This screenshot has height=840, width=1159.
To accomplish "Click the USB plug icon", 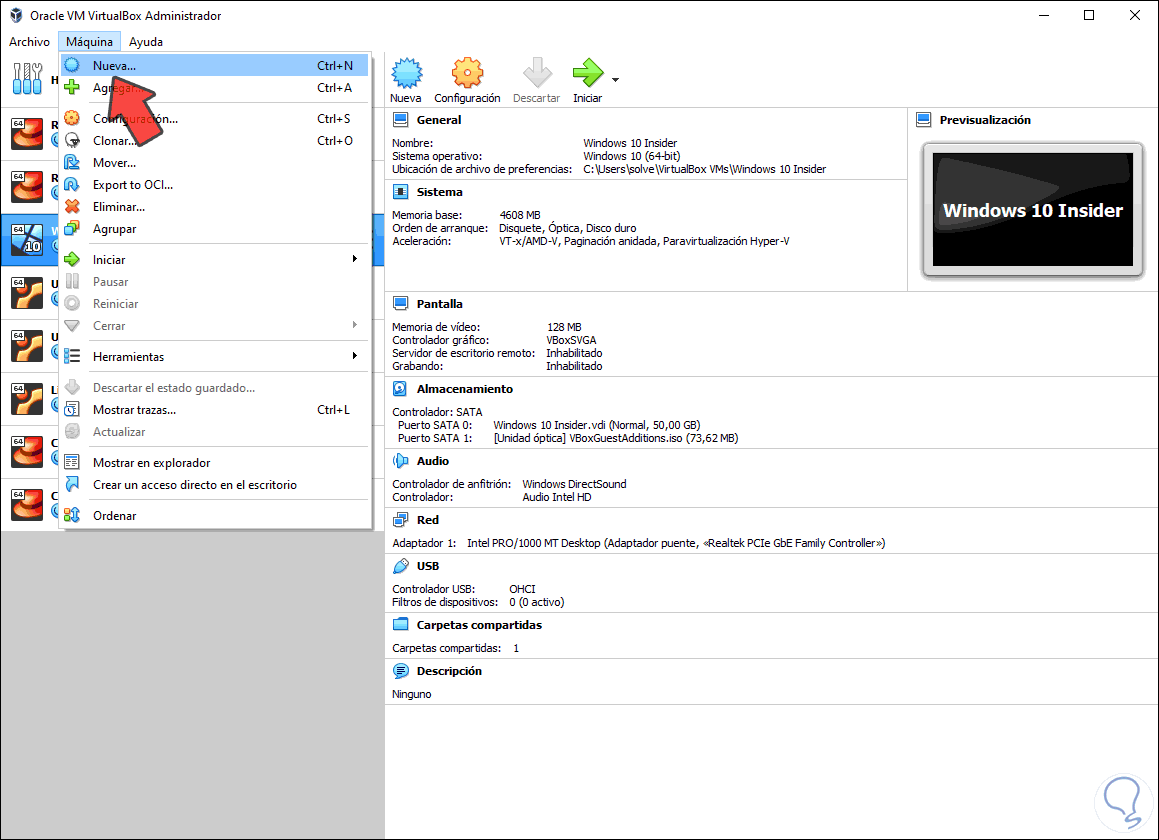I will [400, 566].
